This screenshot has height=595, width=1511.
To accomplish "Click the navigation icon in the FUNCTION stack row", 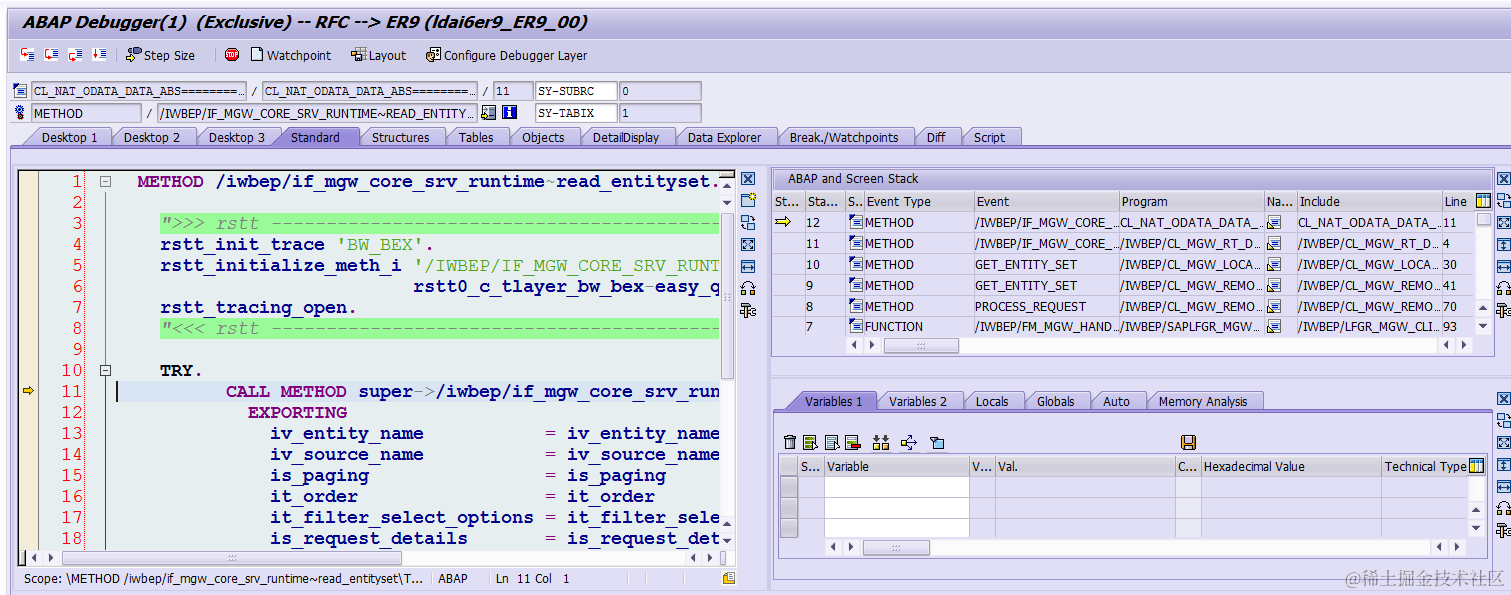I will (x=1274, y=326).
